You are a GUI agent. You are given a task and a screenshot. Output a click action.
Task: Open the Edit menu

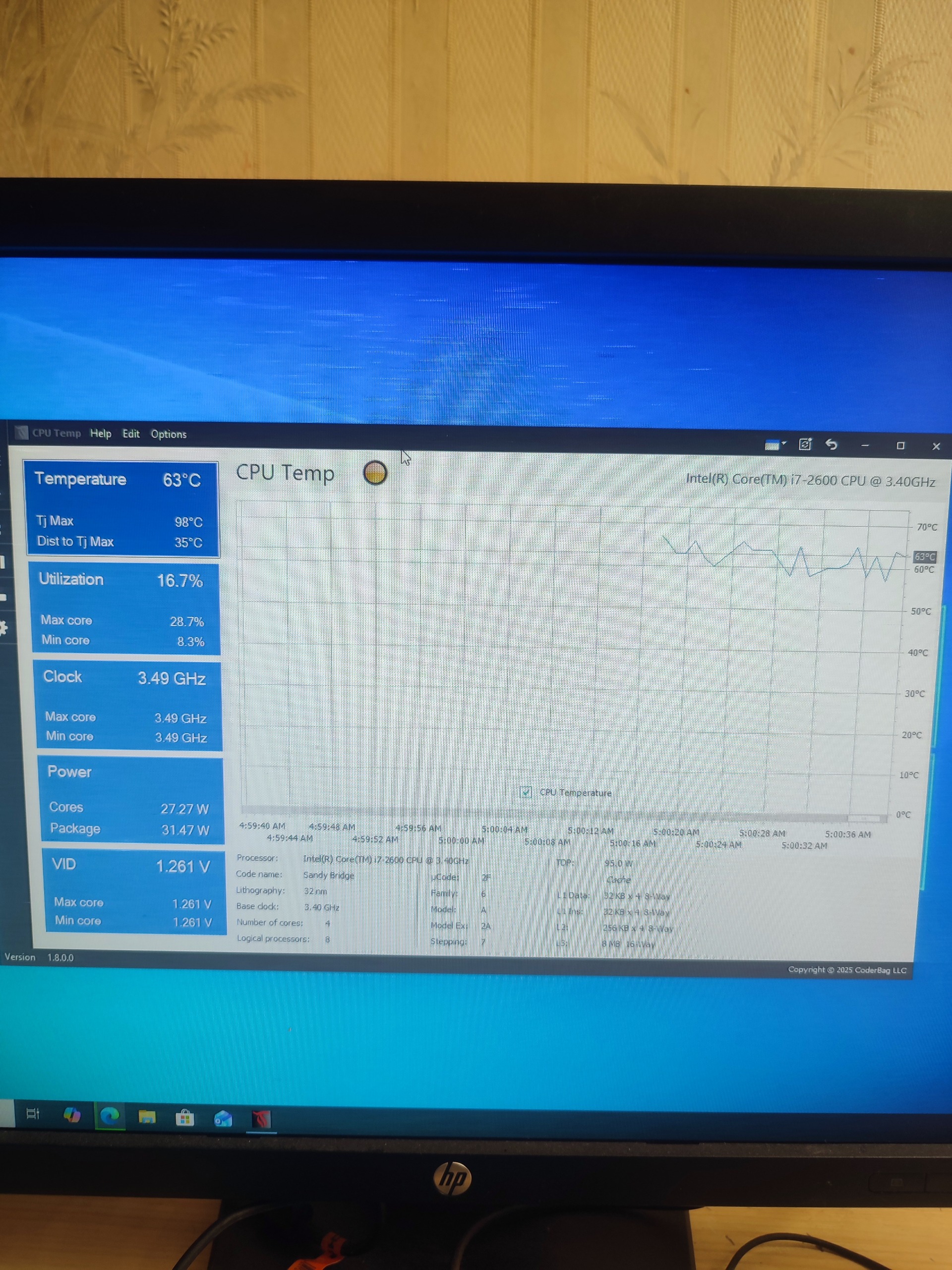(x=131, y=434)
